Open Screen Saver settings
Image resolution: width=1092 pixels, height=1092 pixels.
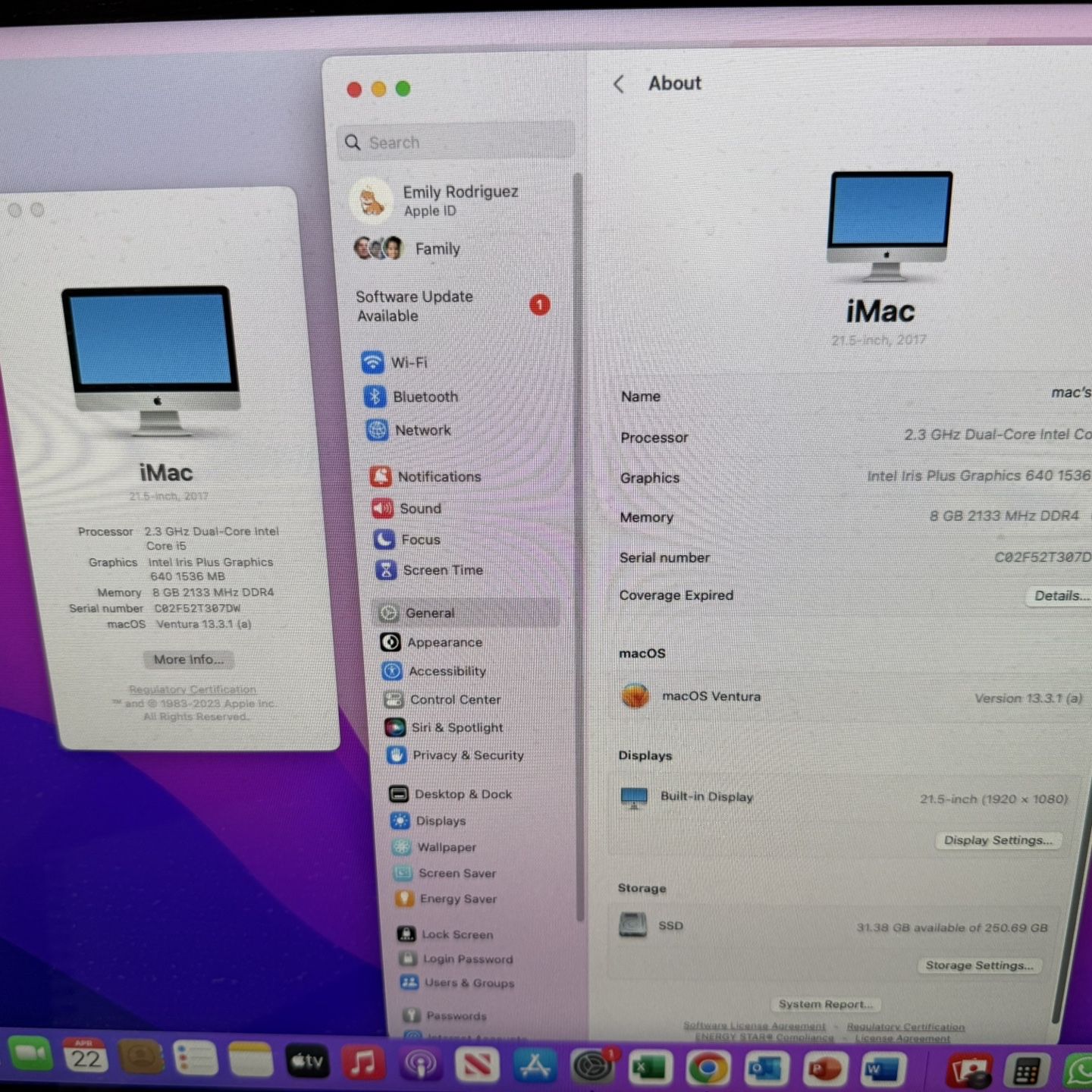tap(445, 873)
